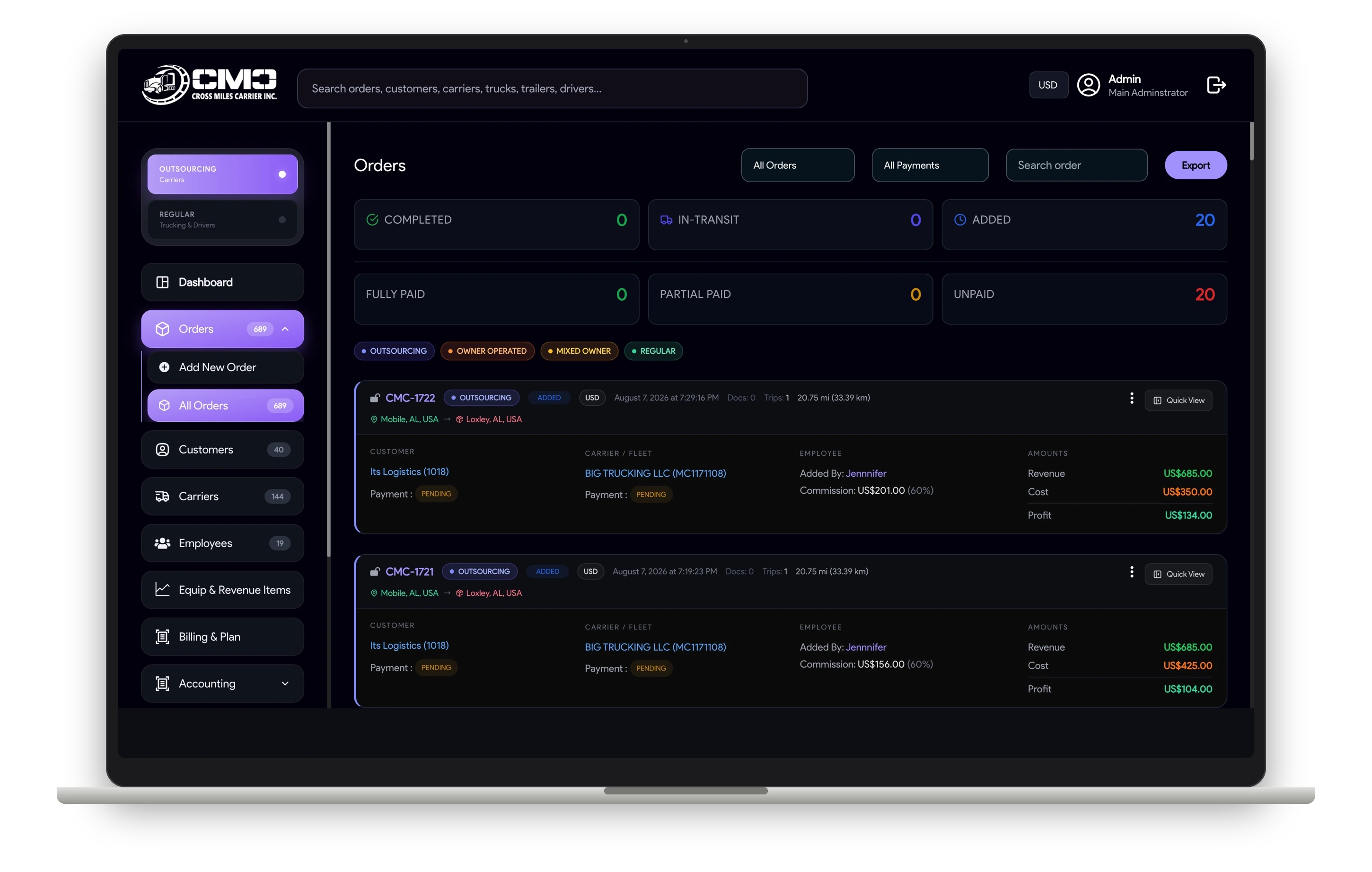1372x872 pixels.
Task: Click the 'US$134.00' profit value
Action: coord(1188,515)
